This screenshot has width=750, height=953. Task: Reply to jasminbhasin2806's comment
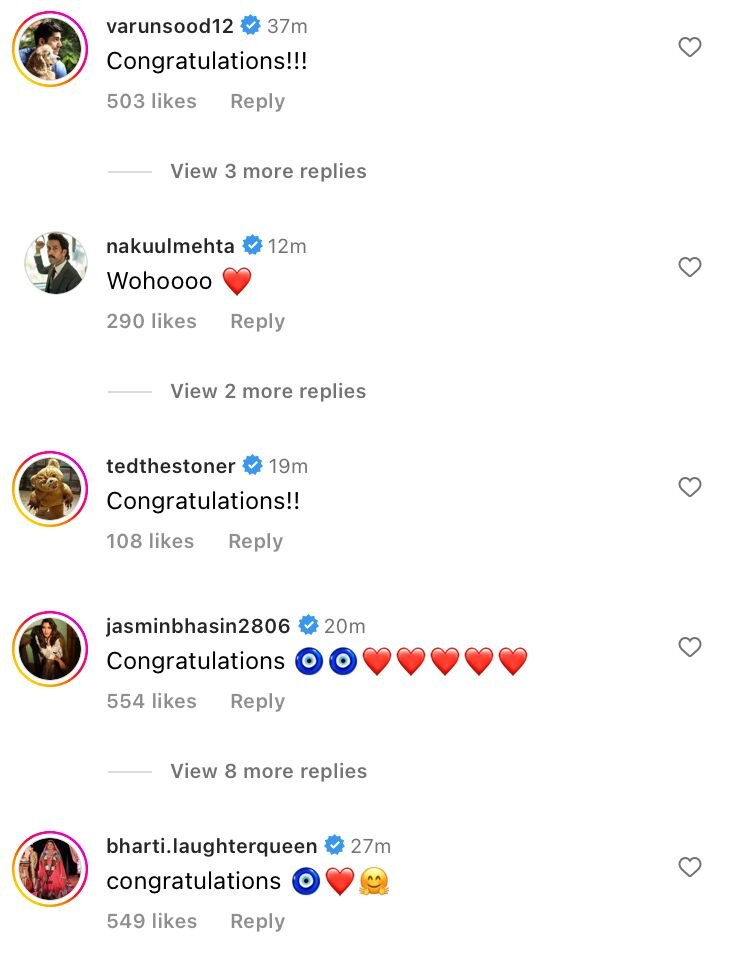point(257,701)
